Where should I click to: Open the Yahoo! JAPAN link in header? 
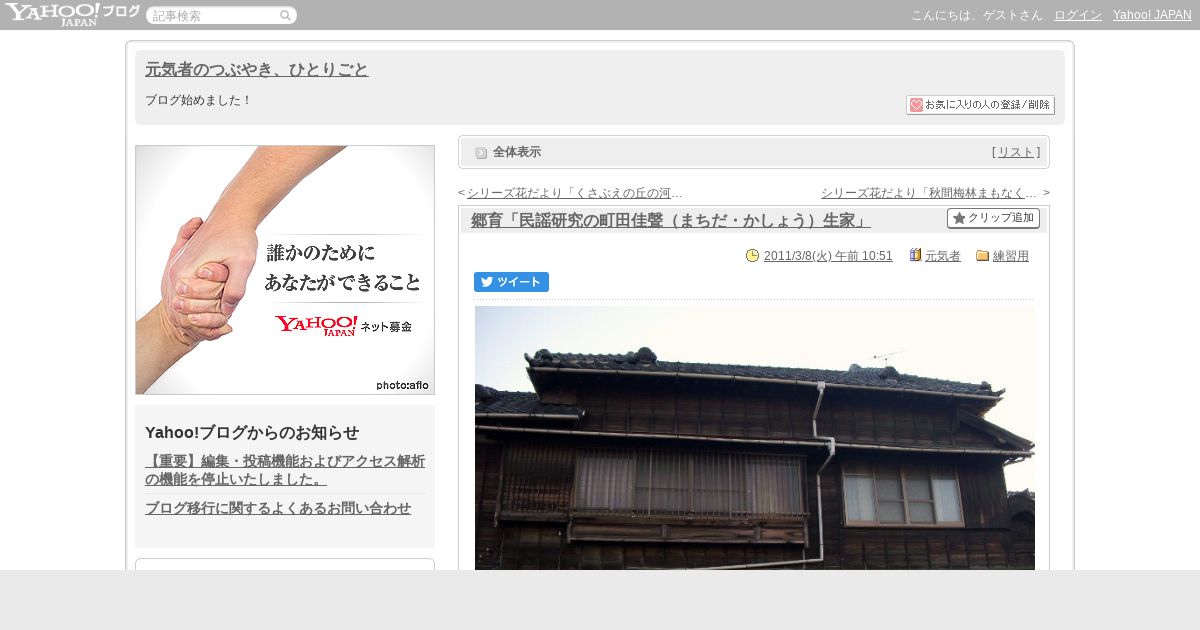coord(1152,15)
